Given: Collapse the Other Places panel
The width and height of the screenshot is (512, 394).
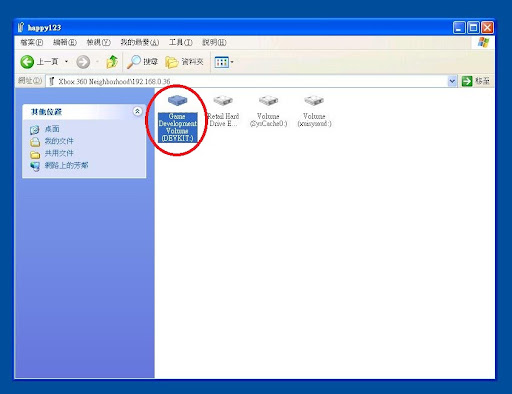Looking at the screenshot, I should click(137, 111).
